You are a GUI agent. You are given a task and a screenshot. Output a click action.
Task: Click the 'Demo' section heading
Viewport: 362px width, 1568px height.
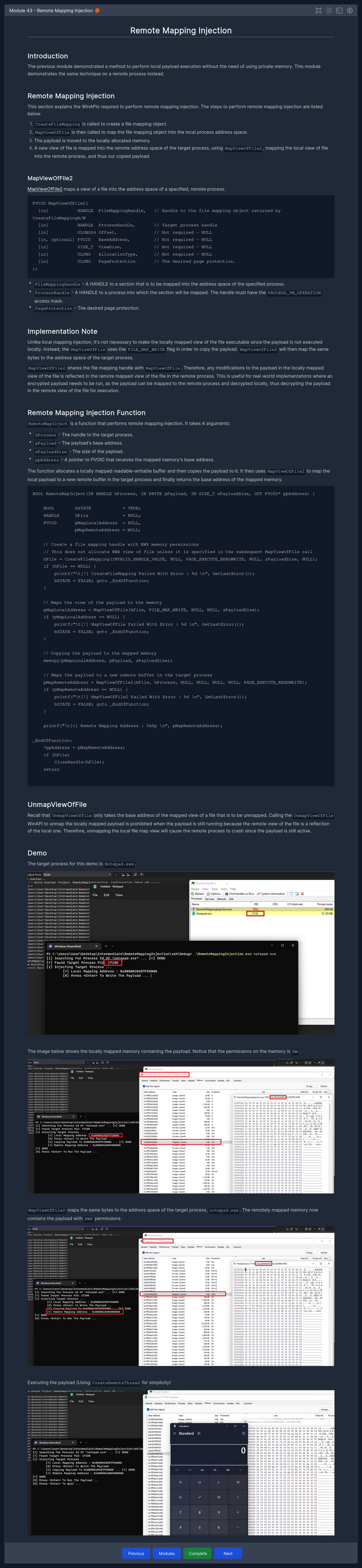[x=37, y=853]
